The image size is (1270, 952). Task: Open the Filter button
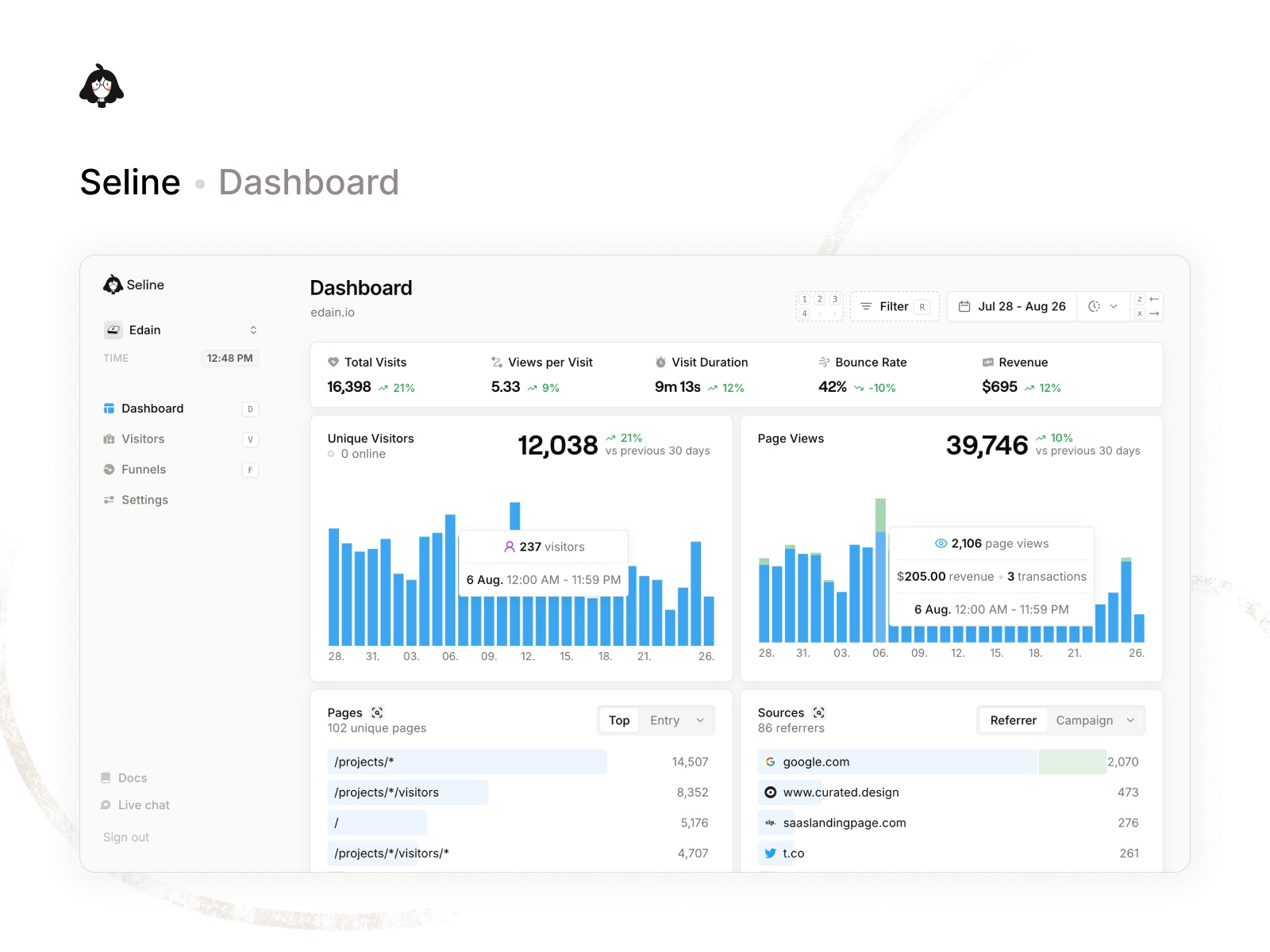pyautogui.click(x=893, y=306)
